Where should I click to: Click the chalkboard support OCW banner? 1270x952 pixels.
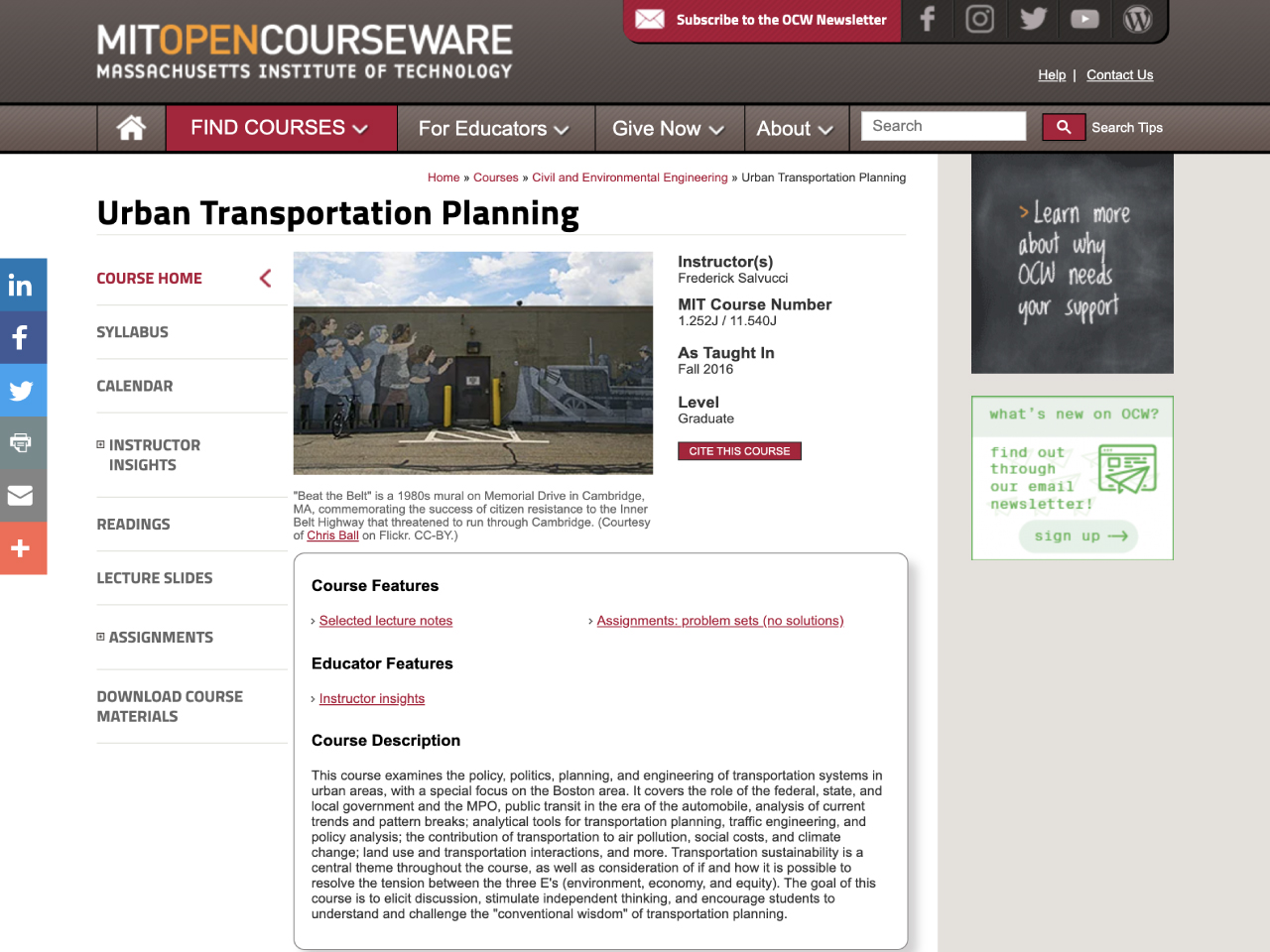point(1073,264)
